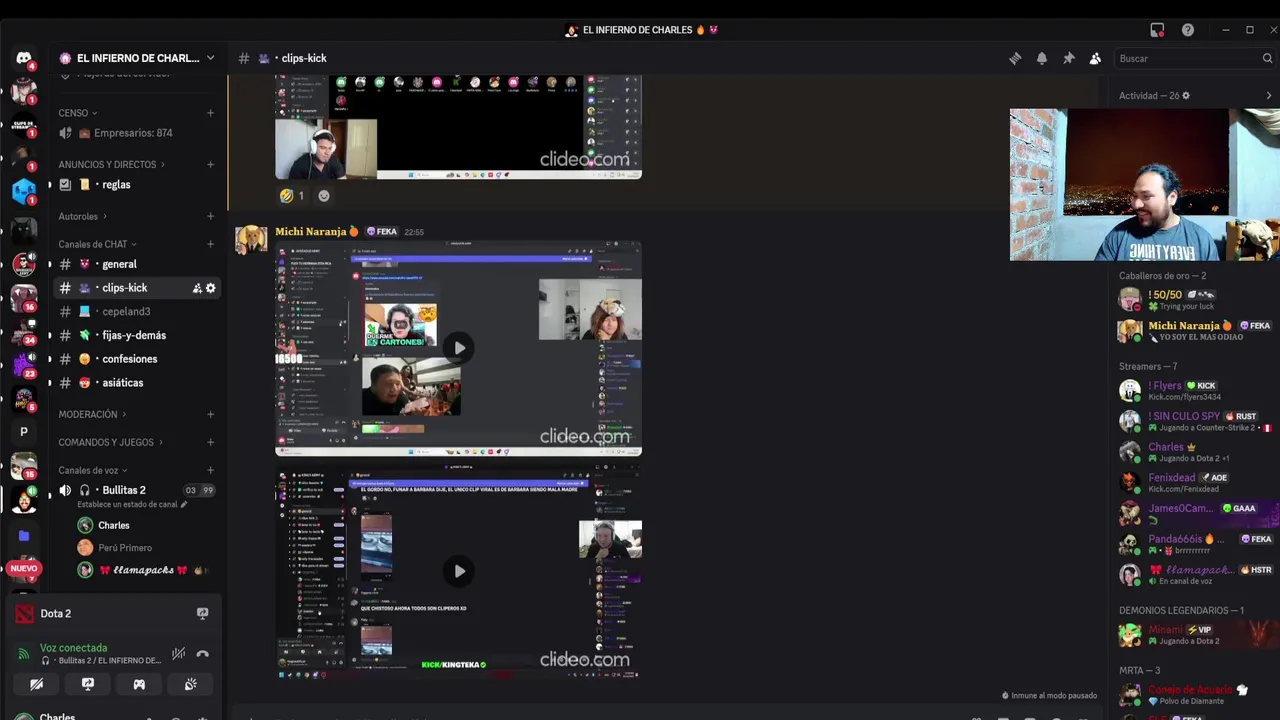Show pinned messages pin icon
The height and width of the screenshot is (720, 1280).
(1069, 59)
